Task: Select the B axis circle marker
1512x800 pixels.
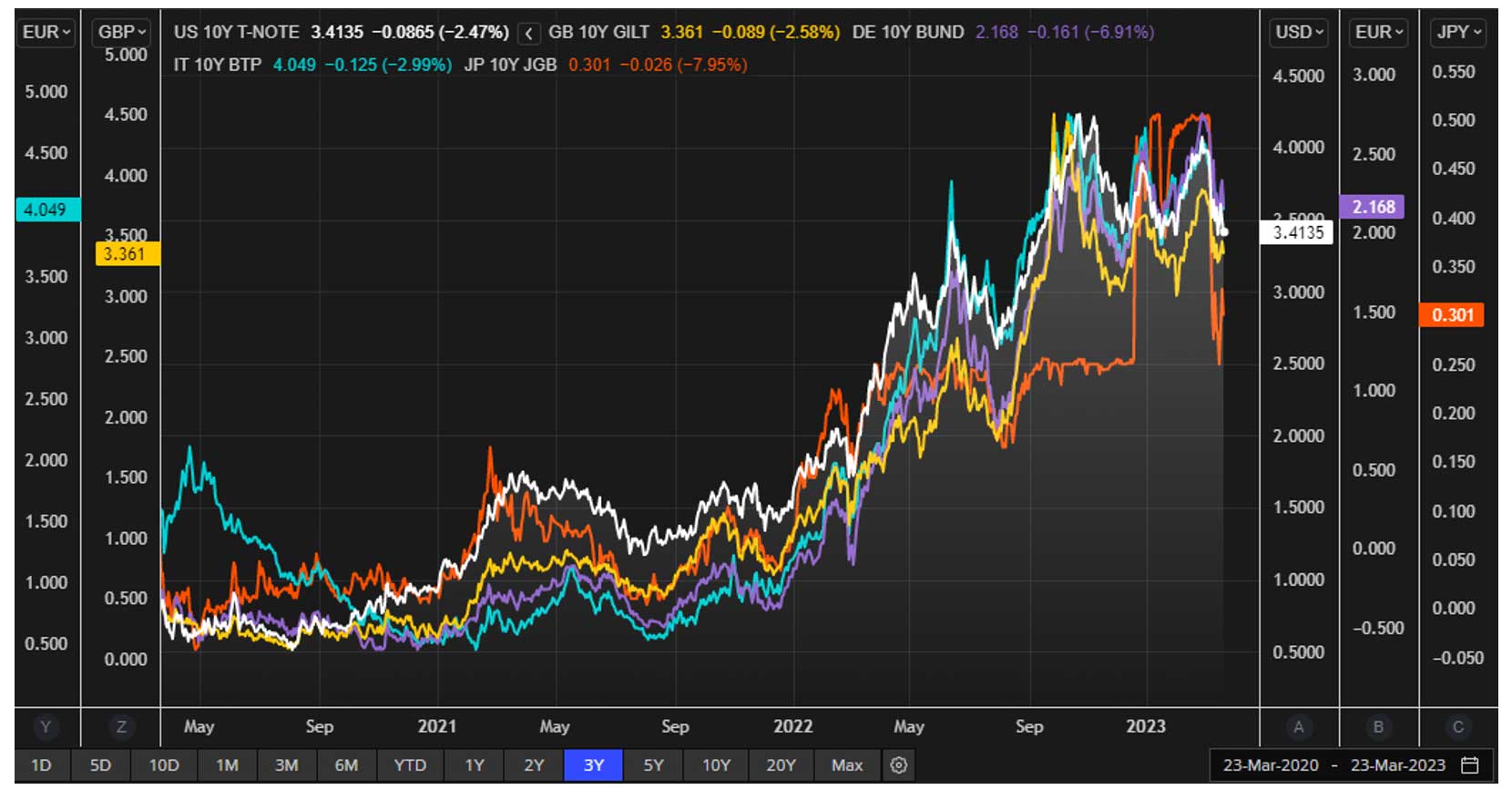Action: [1378, 727]
